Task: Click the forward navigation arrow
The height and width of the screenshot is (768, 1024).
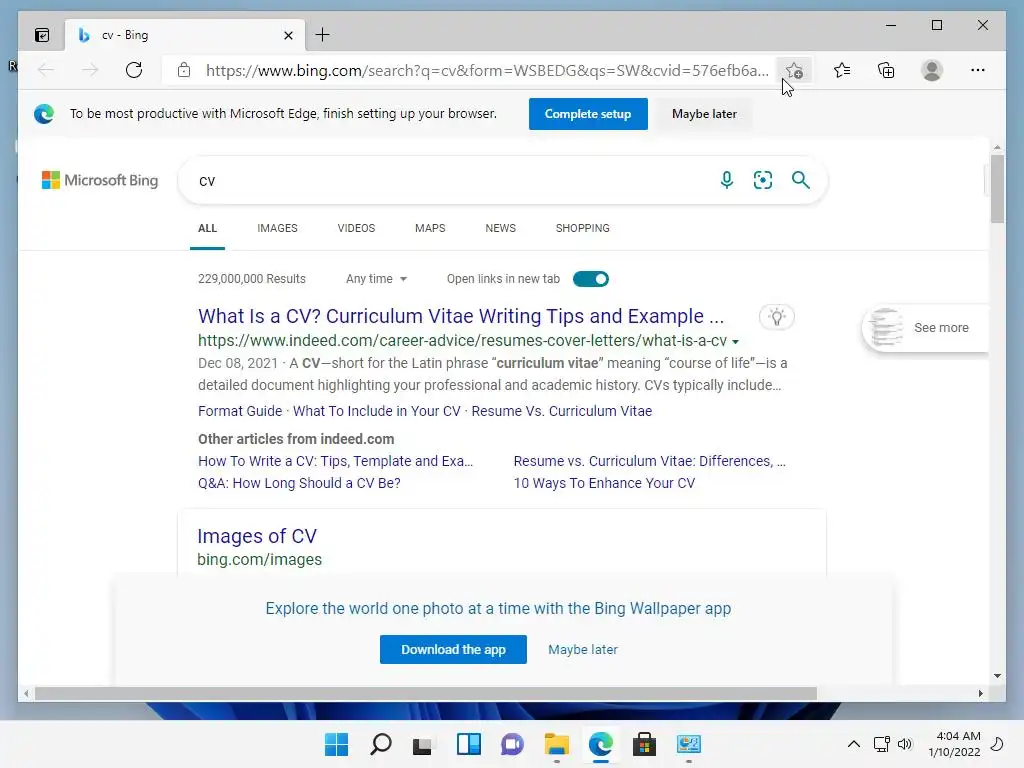Action: (x=90, y=70)
